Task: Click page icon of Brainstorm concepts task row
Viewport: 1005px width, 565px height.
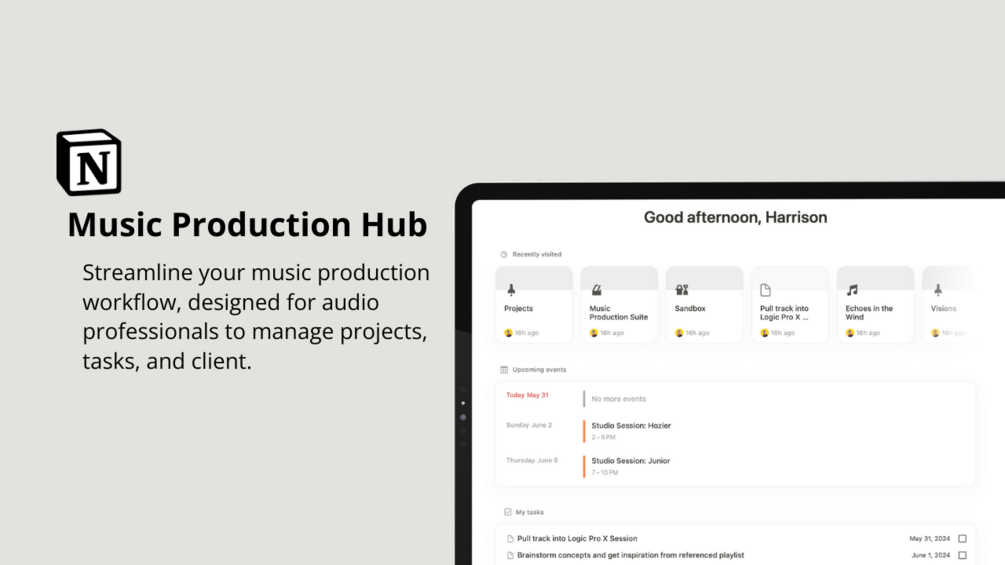Action: tap(510, 555)
